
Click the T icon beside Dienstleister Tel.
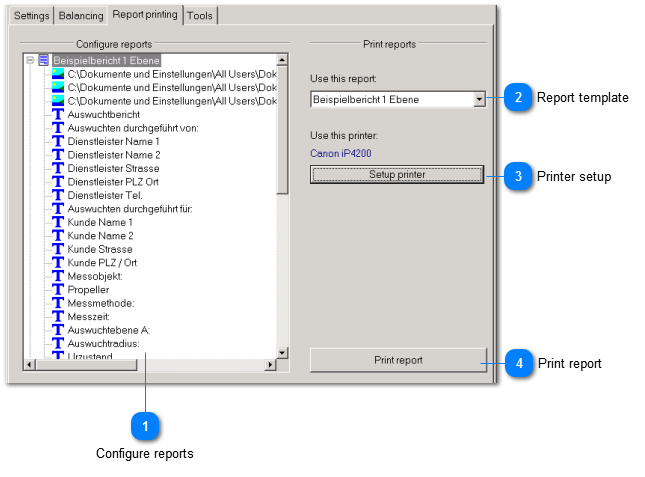[58, 195]
